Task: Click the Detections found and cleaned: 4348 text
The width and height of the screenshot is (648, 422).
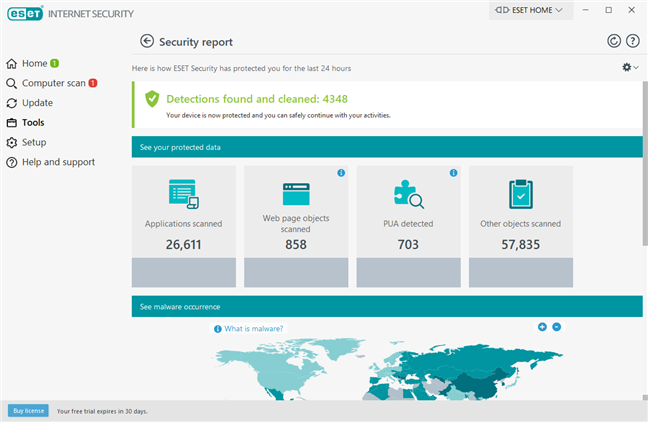Action: pyautogui.click(x=257, y=99)
